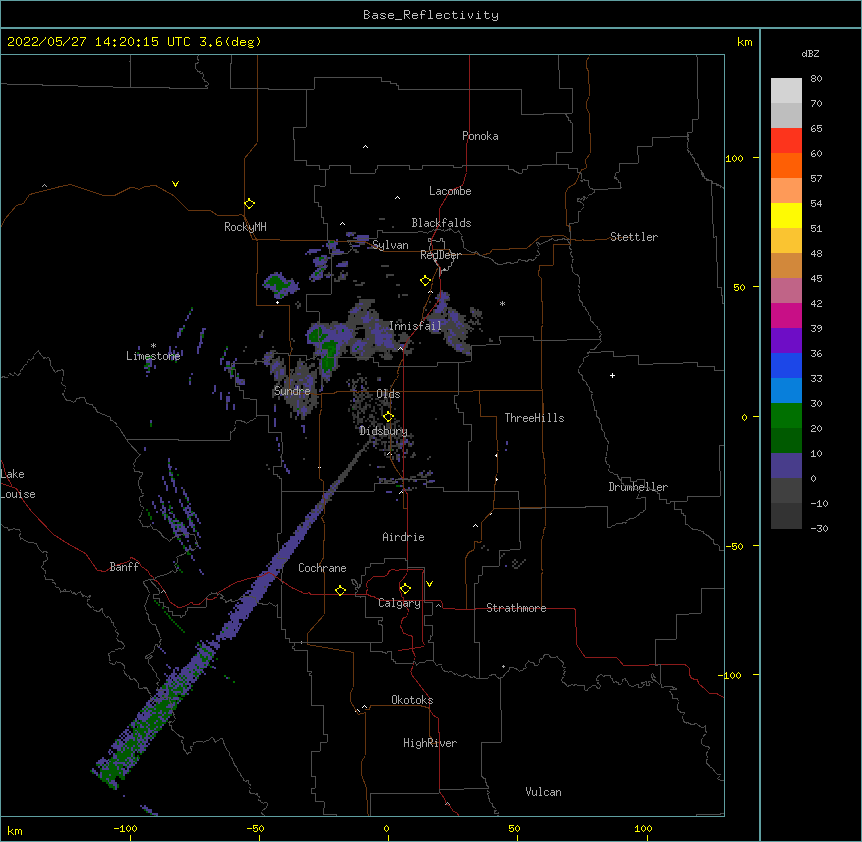862x842 pixels.
Task: Select the Didsbury label
Action: coord(383,431)
